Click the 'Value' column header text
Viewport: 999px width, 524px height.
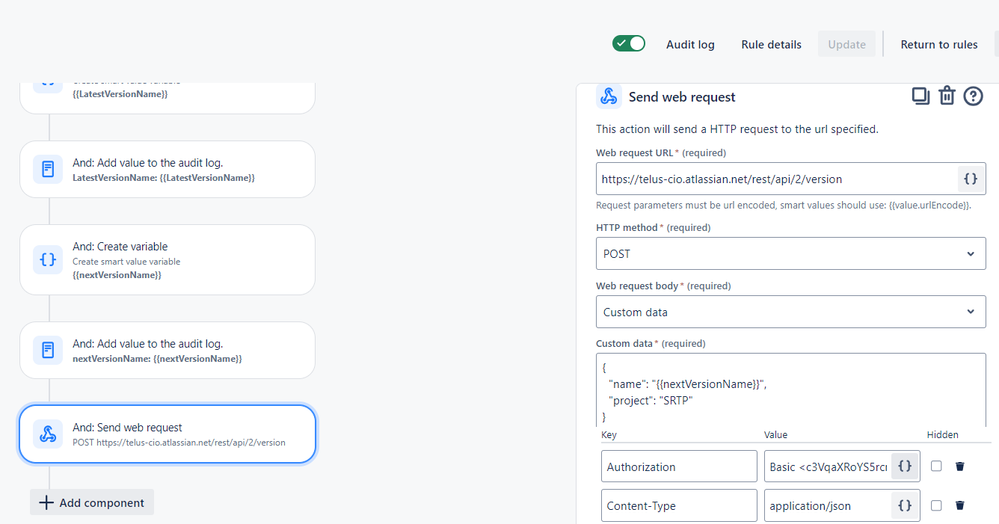coord(775,435)
